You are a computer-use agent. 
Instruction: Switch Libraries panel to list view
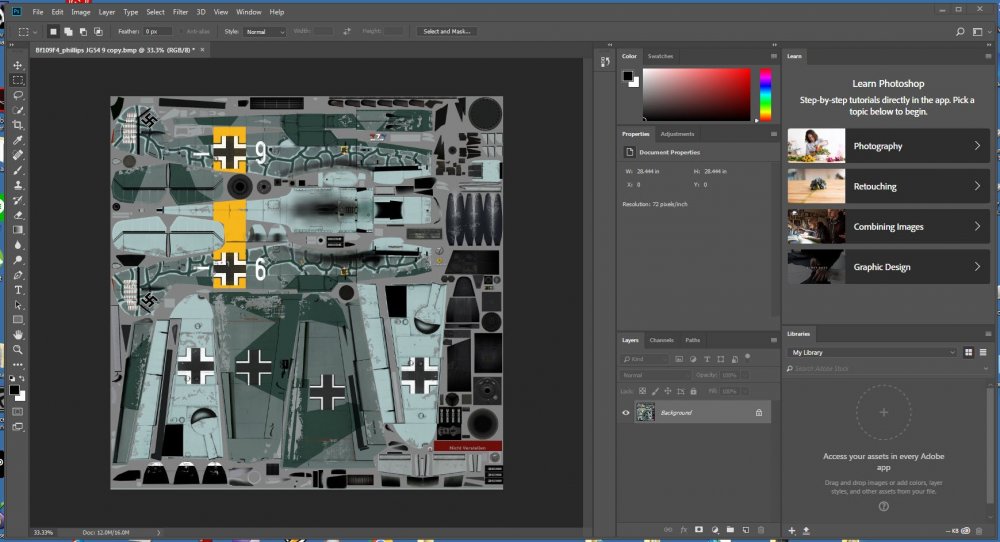(982, 353)
